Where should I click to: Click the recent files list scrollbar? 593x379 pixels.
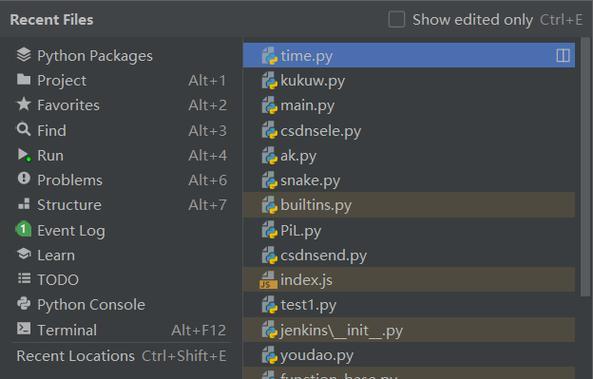pos(586,166)
